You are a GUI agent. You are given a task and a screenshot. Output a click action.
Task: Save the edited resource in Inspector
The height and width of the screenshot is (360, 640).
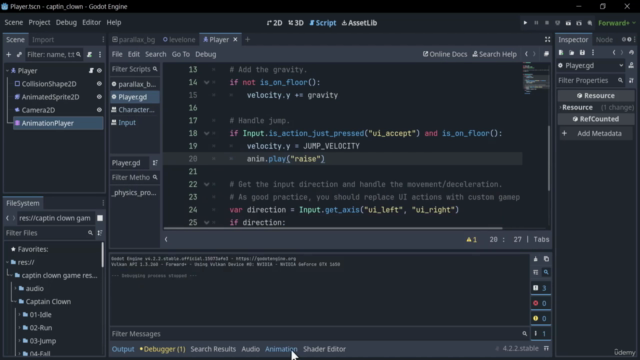[582, 53]
